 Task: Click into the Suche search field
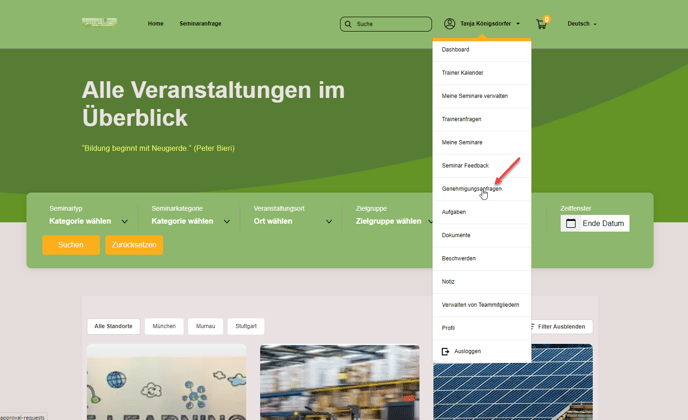(x=392, y=24)
